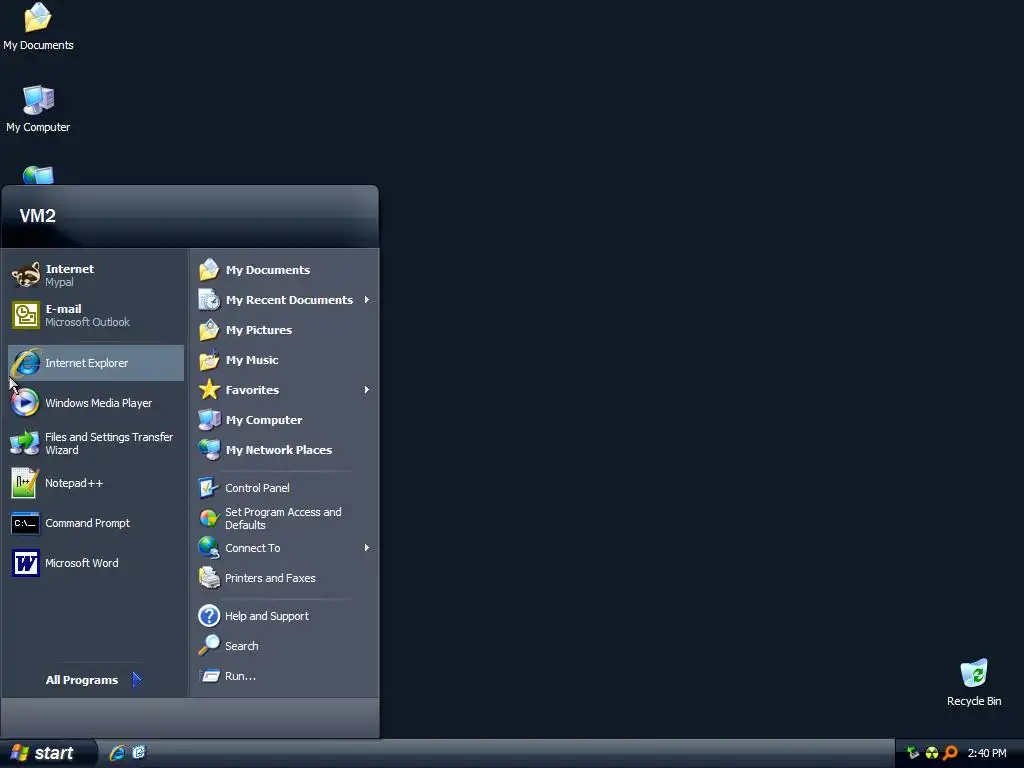
Task: Select My Computer desktop icon
Action: 38,109
